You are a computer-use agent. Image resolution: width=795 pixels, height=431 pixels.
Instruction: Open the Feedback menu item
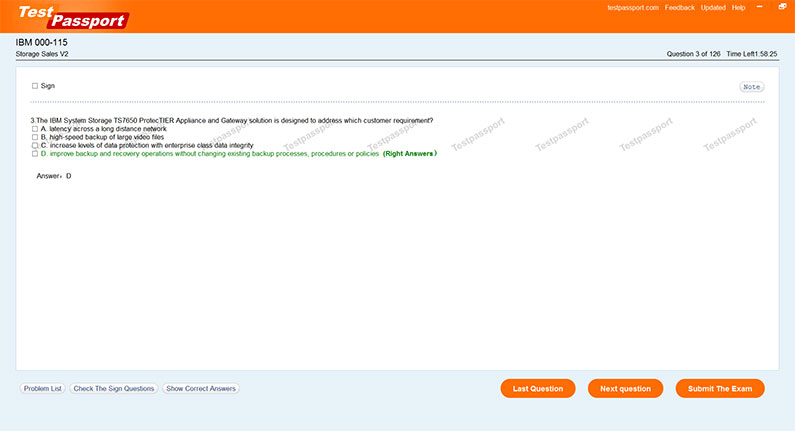pos(680,8)
